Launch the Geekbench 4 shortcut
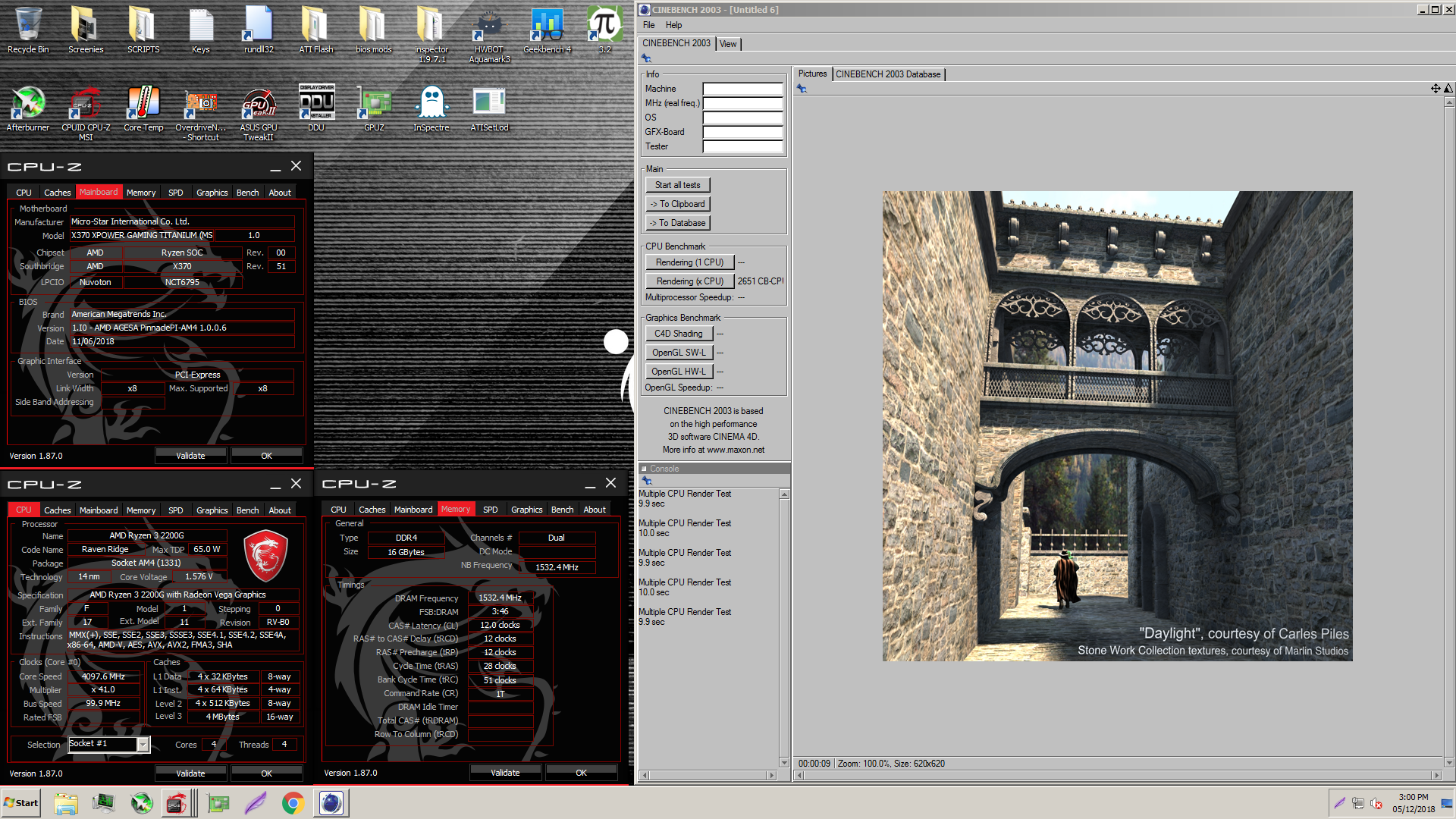Image resolution: width=1456 pixels, height=819 pixels. [547, 29]
